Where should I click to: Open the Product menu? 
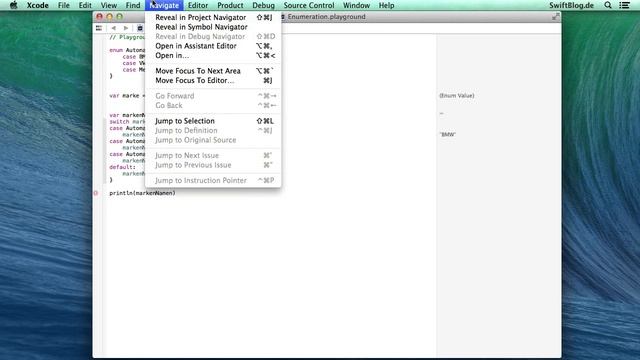(x=230, y=5)
